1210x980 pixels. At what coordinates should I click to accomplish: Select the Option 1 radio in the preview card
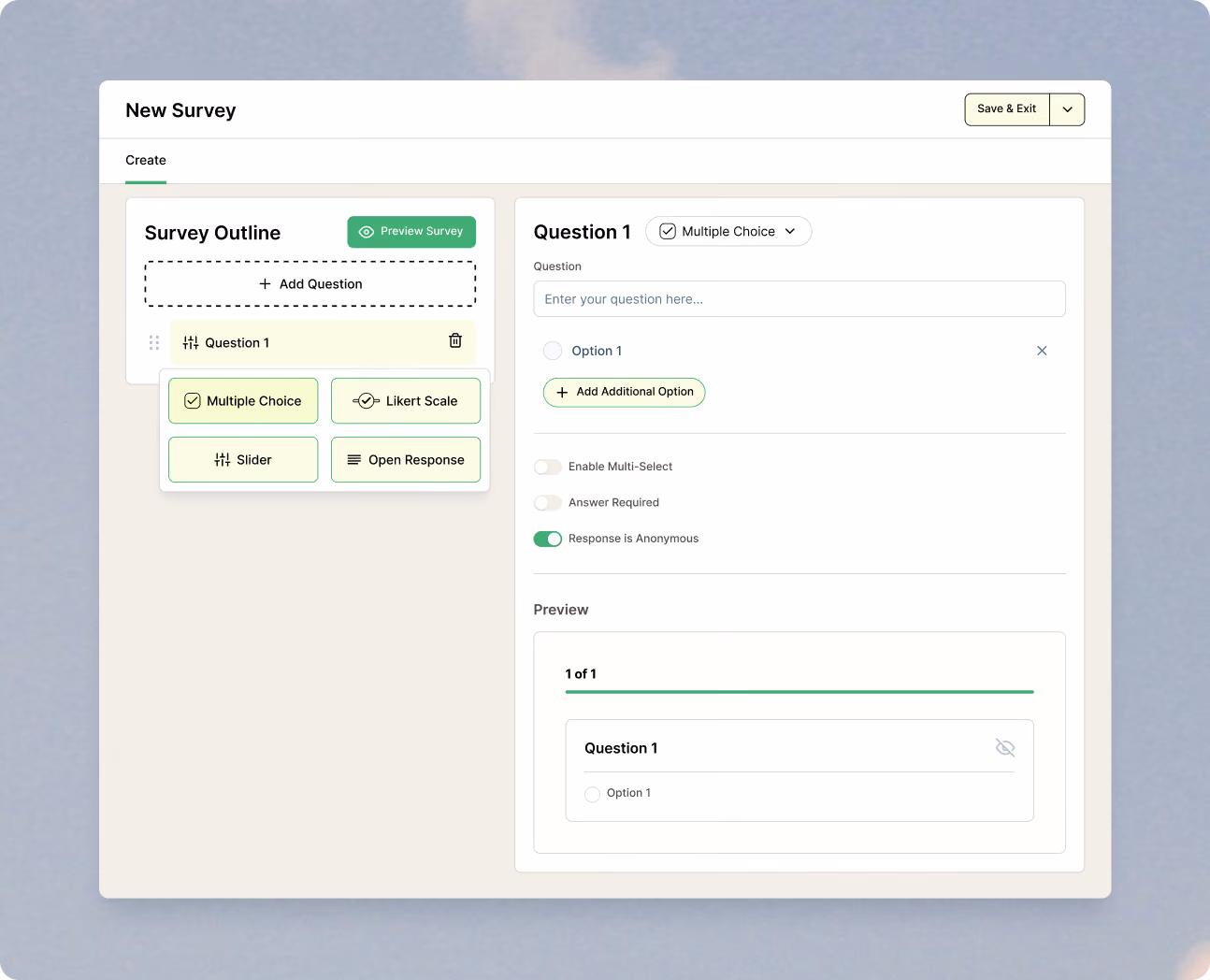click(592, 794)
